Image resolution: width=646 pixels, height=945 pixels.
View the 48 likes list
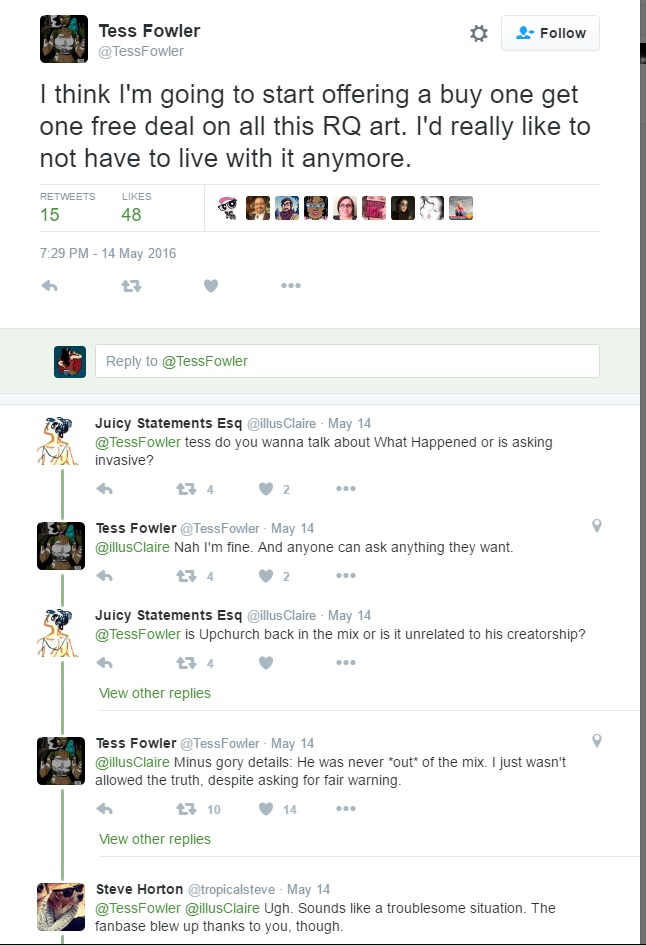tap(131, 214)
